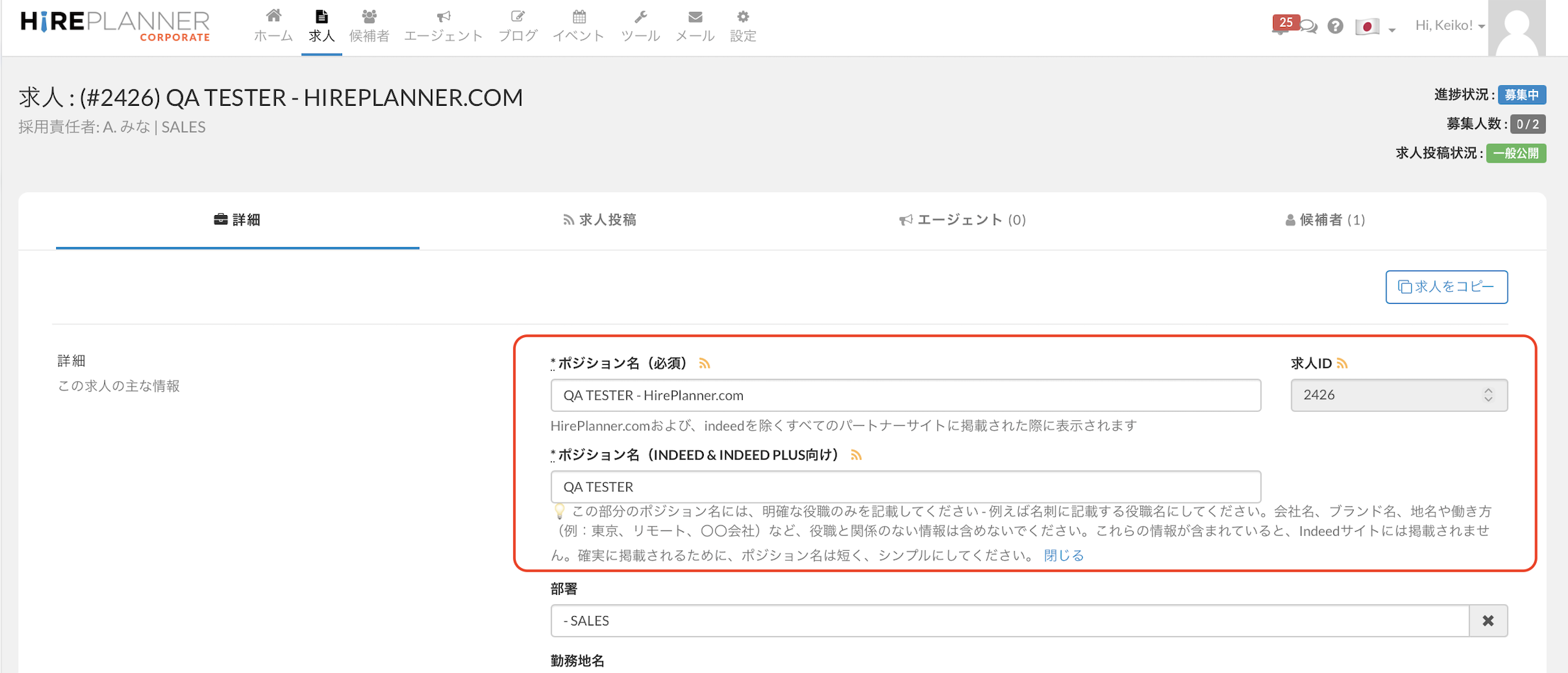Screen dimensions: 1568x673
Task: Switch to the 候補者 (1) tab
Action: 1325,220
